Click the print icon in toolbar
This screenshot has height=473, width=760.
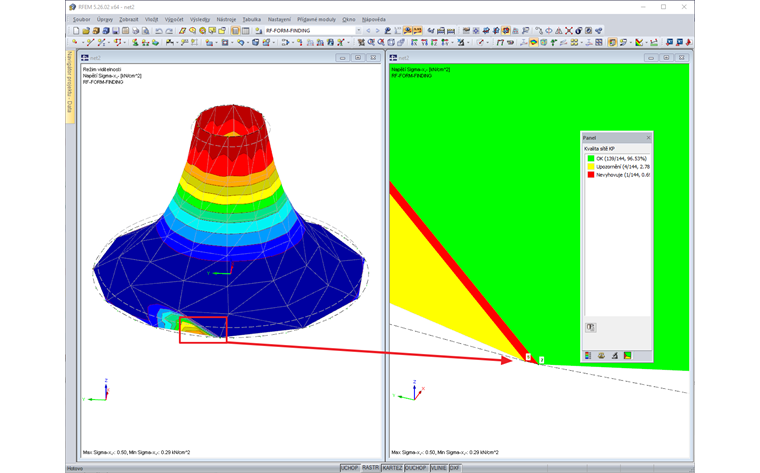pyautogui.click(x=136, y=31)
